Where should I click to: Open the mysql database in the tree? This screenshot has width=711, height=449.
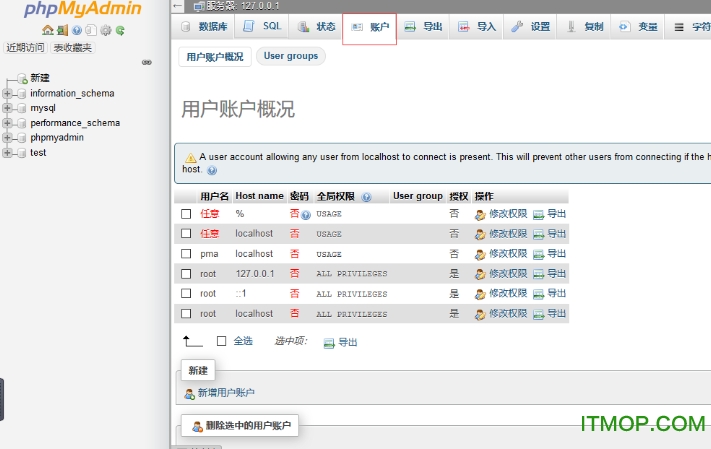pos(43,108)
